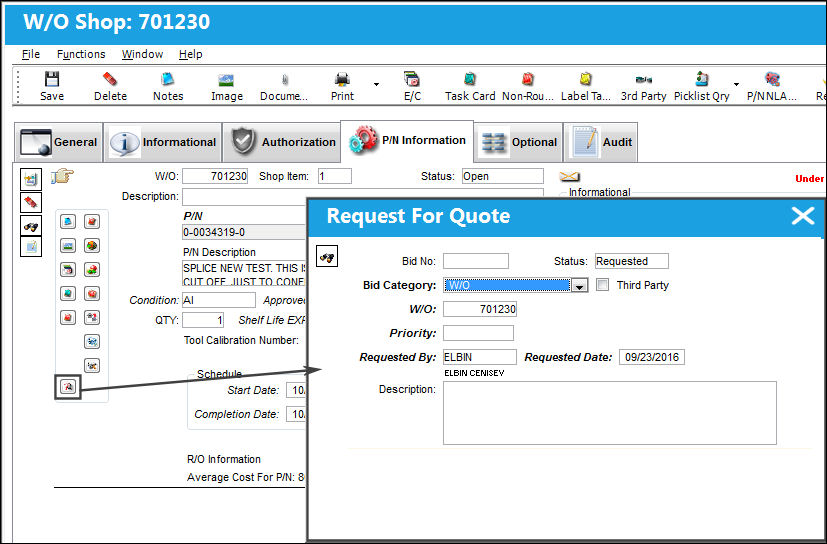The width and height of the screenshot is (827, 544).
Task: Click the Requested By field
Action: pos(479,357)
